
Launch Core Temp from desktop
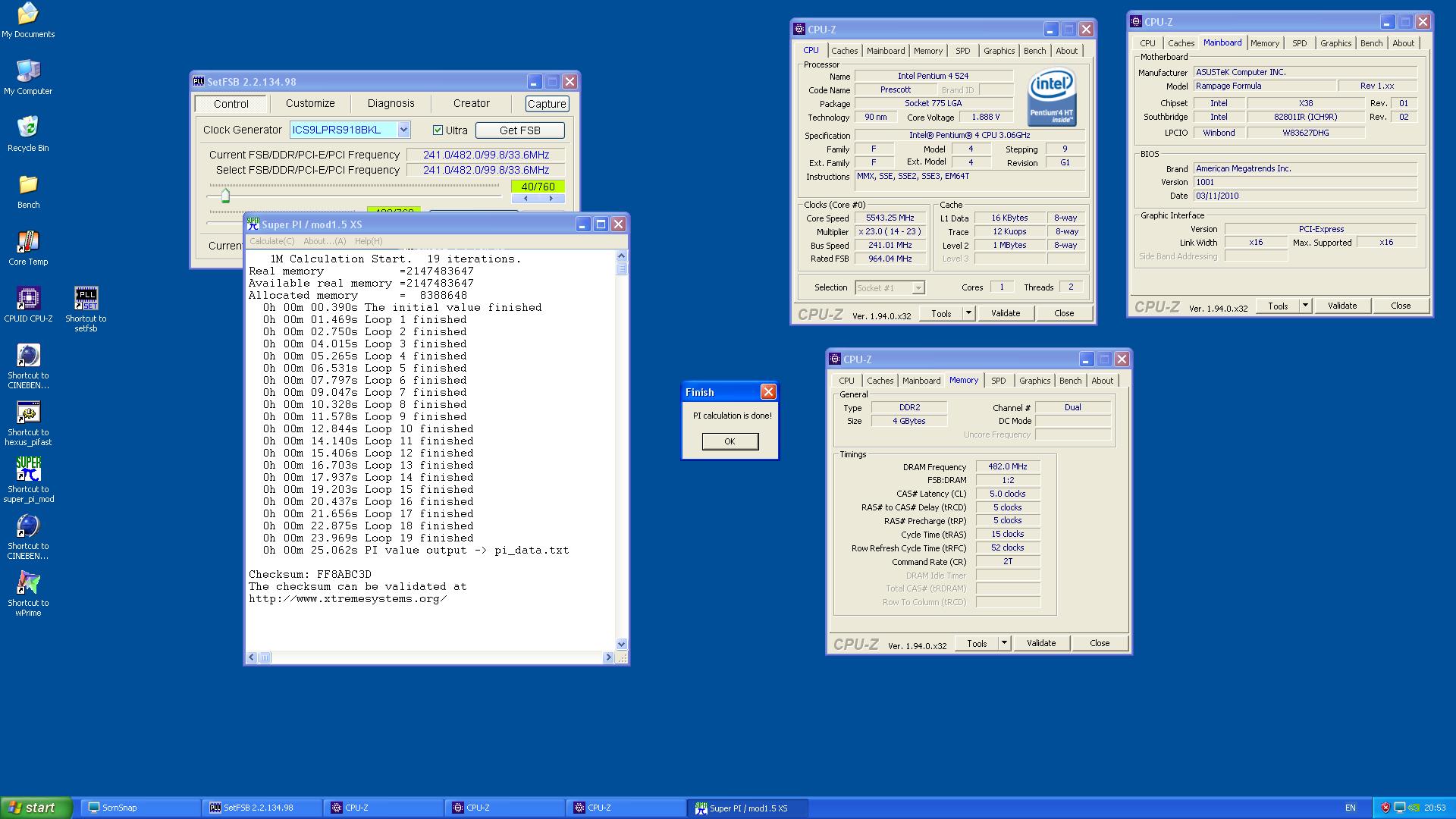pyautogui.click(x=28, y=248)
